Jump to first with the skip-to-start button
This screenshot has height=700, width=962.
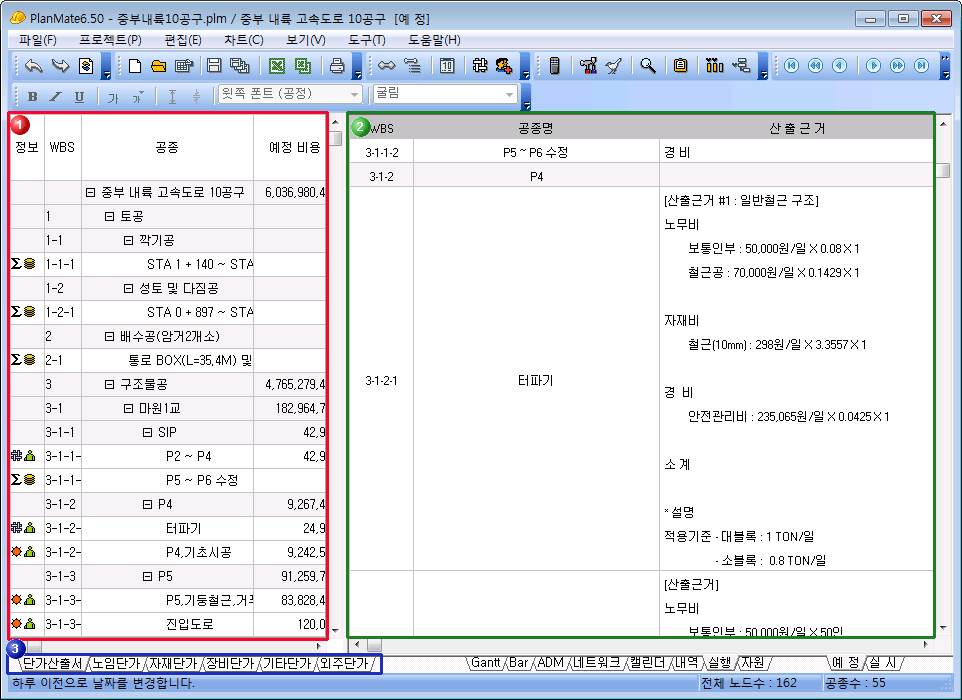coord(791,66)
